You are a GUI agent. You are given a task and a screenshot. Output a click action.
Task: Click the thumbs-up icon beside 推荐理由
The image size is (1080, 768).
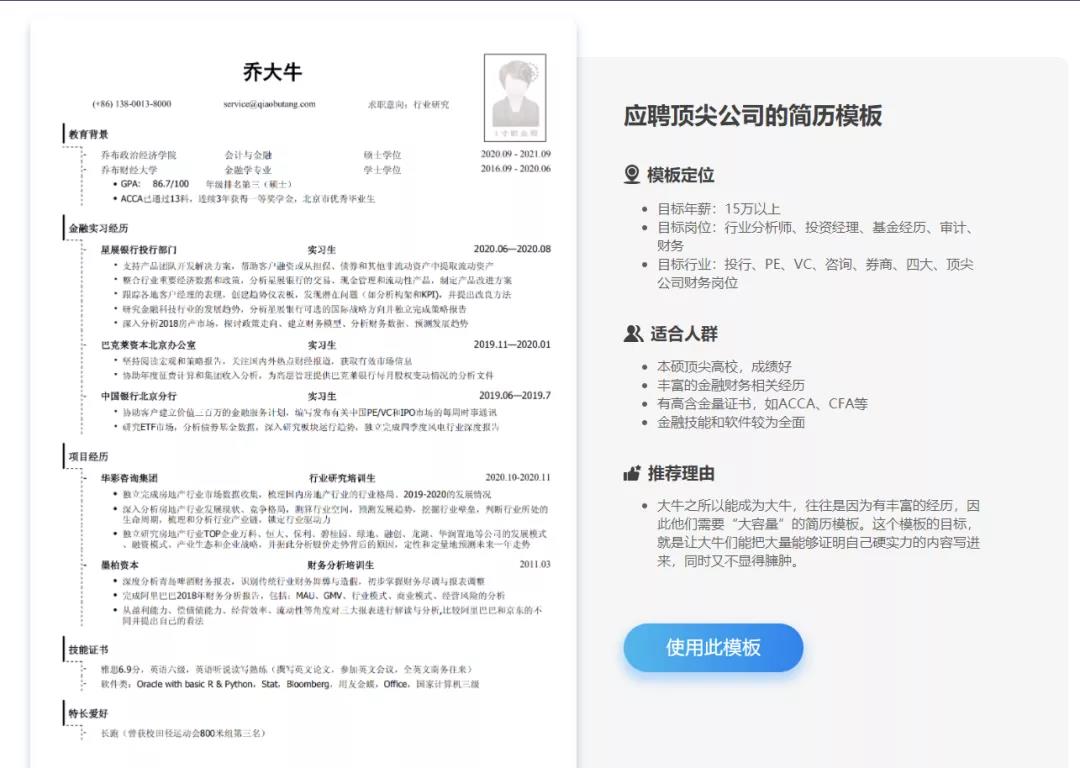click(x=632, y=473)
